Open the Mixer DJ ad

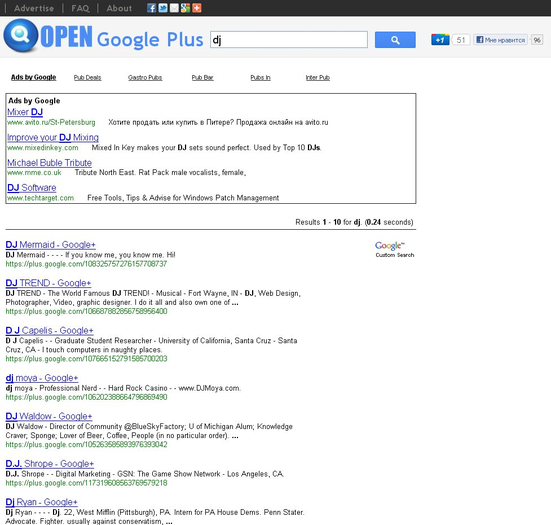25,112
